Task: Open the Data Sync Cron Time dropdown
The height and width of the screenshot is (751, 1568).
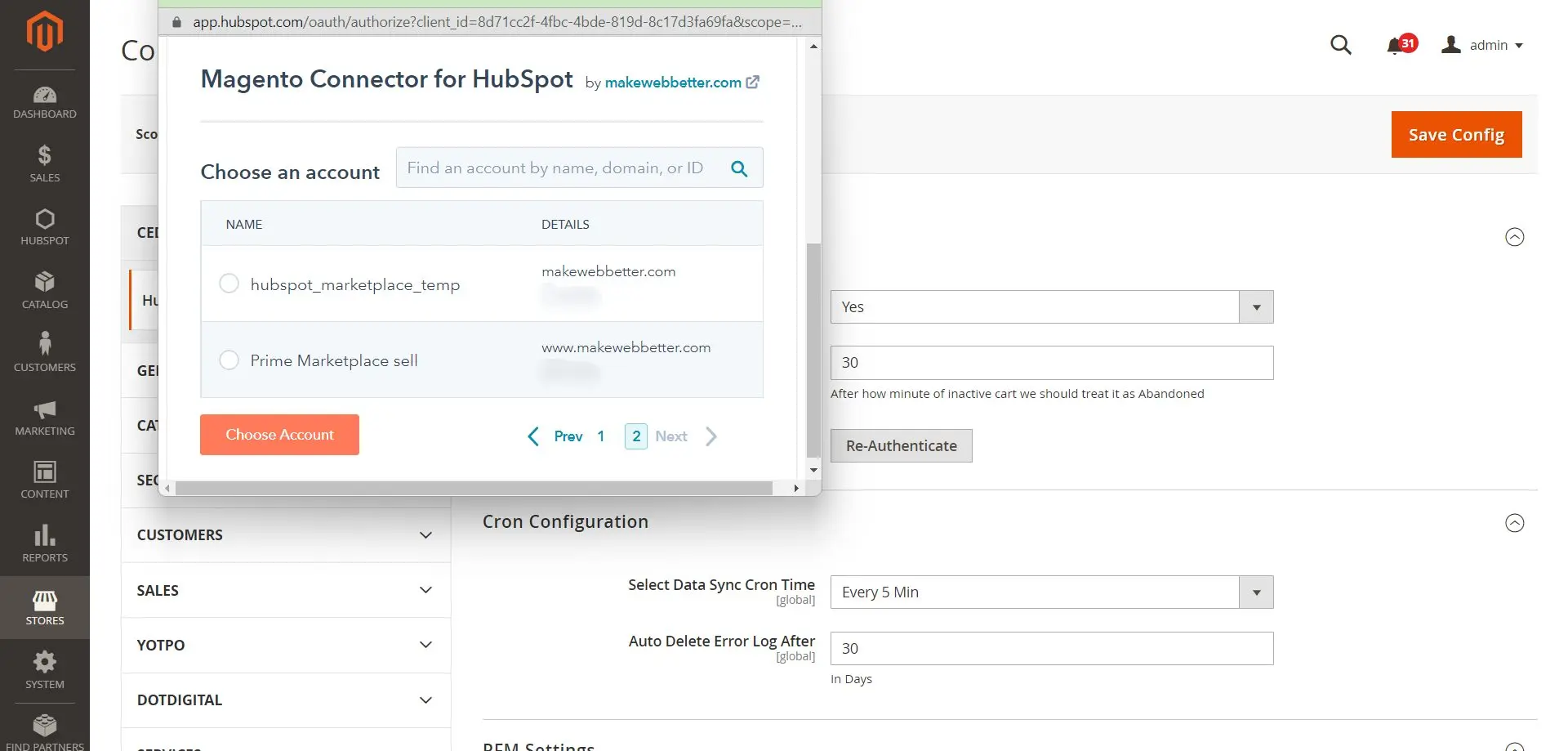Action: click(x=1255, y=592)
